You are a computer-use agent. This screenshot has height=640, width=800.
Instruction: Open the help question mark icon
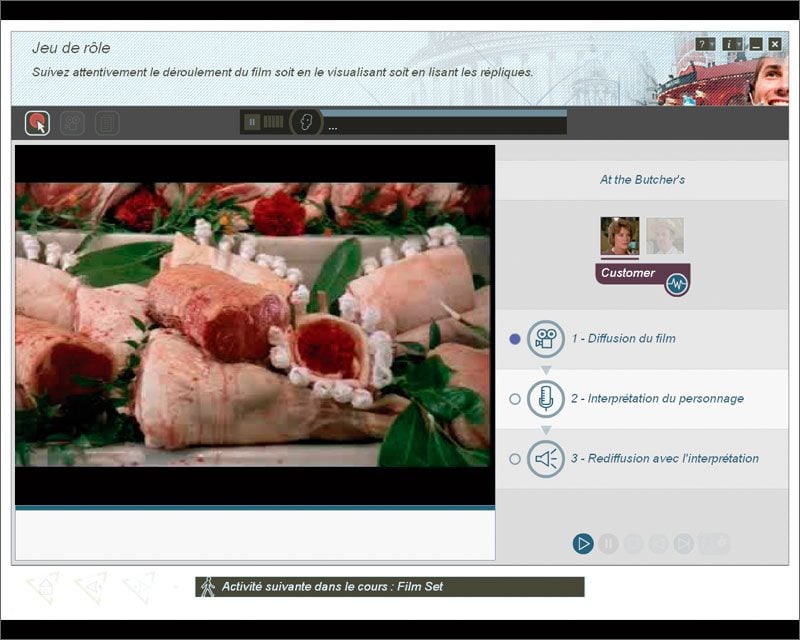(704, 44)
